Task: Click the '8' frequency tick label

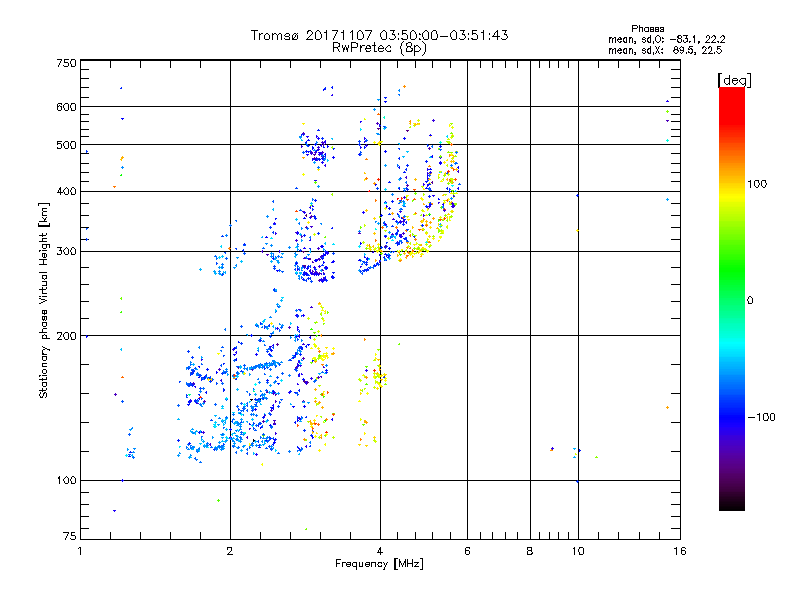Action: [x=530, y=551]
